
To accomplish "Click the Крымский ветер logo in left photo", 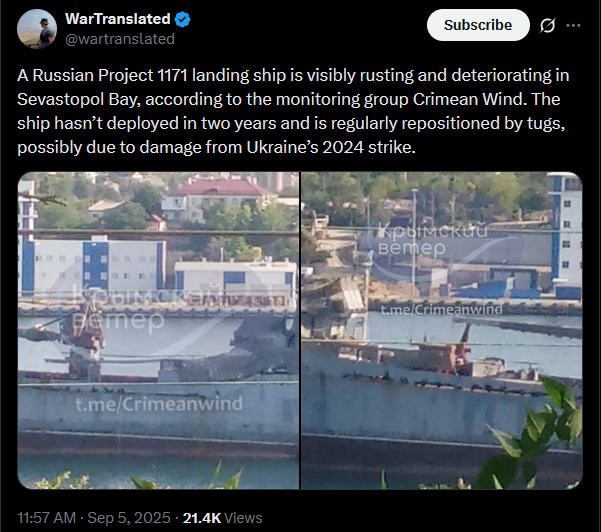I will click(146, 309).
